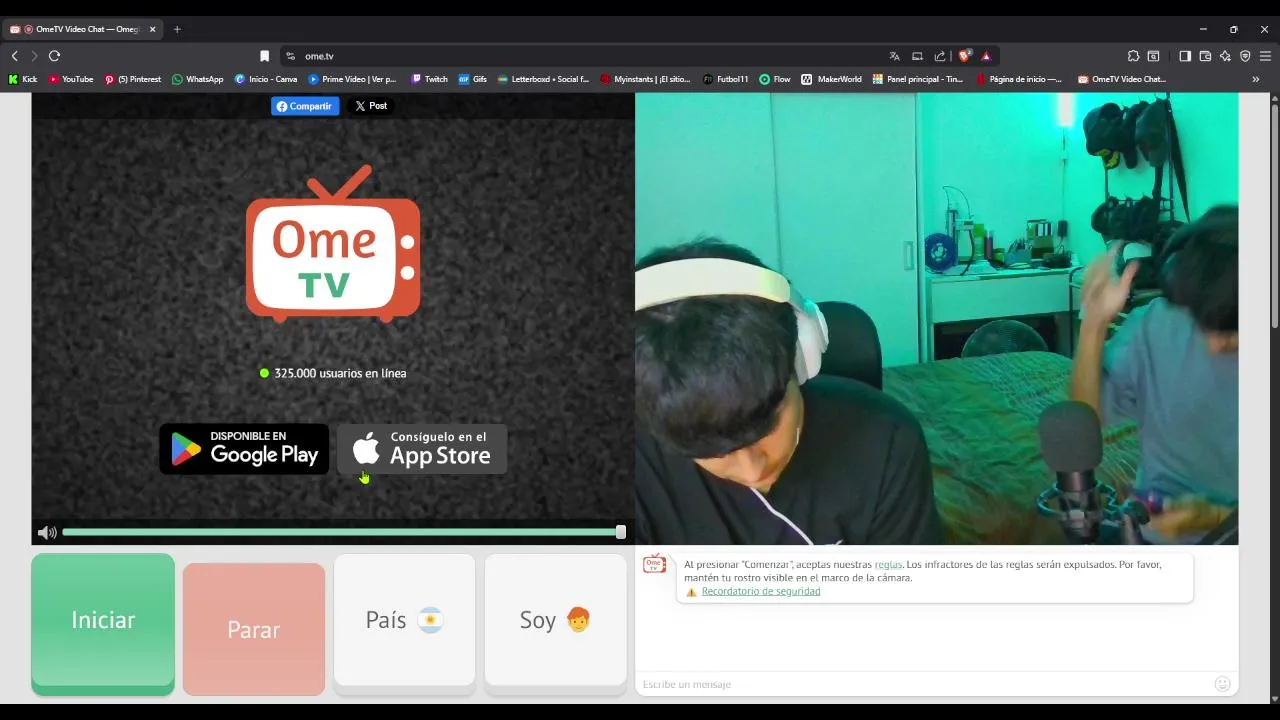Open the emoji picker in message box
The width and height of the screenshot is (1280, 720).
coord(1222,684)
